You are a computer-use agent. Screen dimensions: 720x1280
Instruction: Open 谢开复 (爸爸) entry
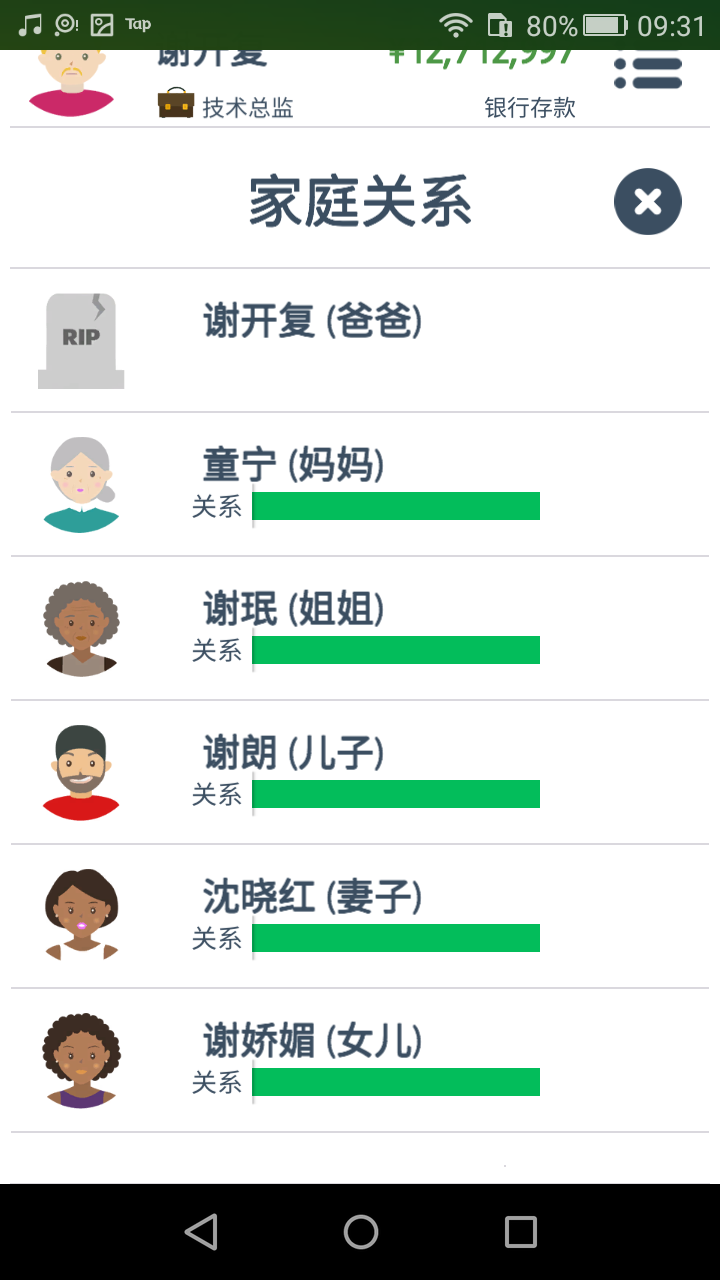360,340
